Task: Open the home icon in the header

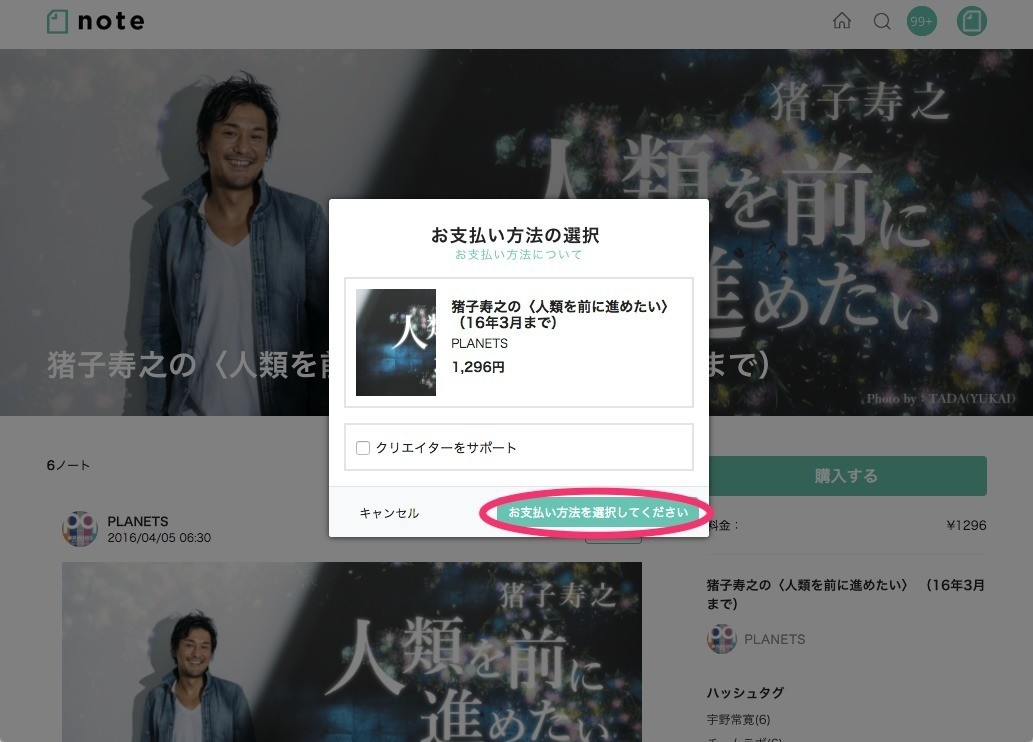Action: [x=842, y=21]
